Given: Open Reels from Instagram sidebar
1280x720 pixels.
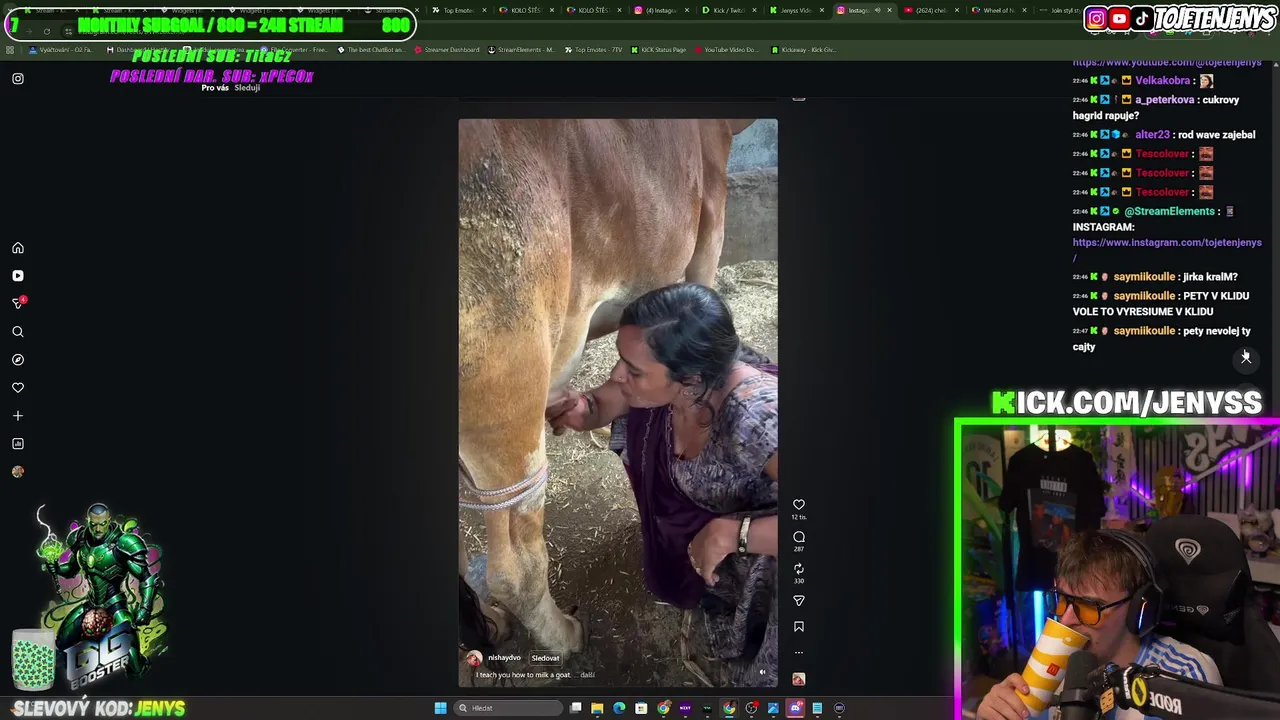Looking at the screenshot, I should coord(18,276).
